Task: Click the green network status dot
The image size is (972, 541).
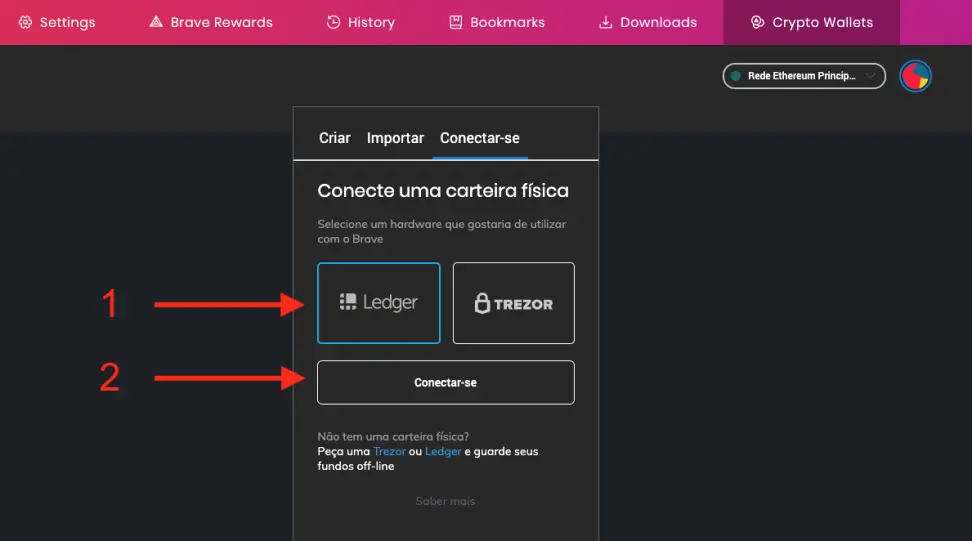Action: [736, 76]
